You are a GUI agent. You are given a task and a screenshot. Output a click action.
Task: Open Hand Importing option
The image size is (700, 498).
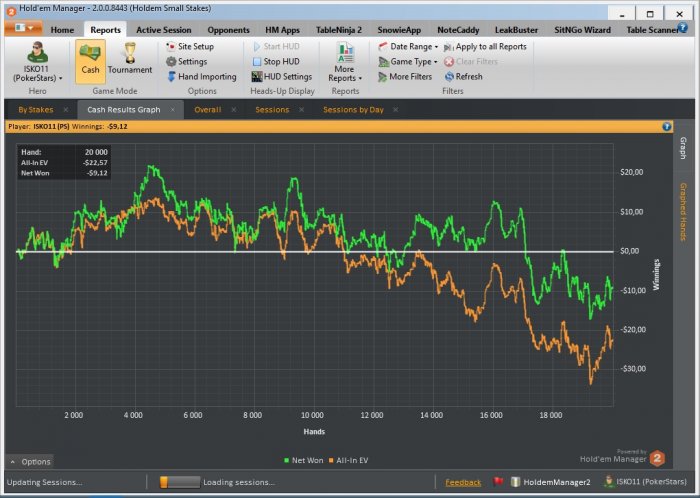click(202, 77)
